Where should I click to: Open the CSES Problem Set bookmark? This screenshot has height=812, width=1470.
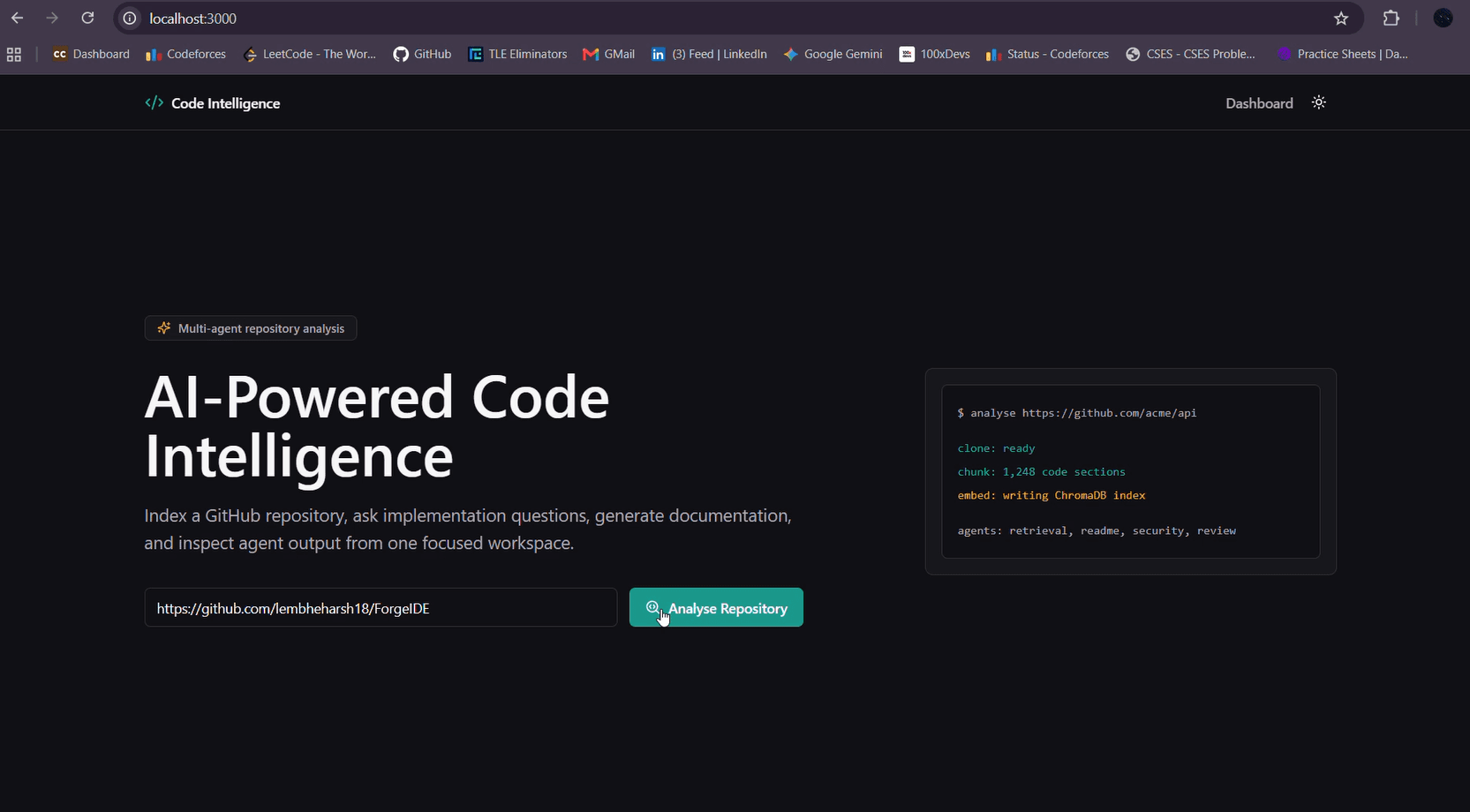coord(1190,54)
